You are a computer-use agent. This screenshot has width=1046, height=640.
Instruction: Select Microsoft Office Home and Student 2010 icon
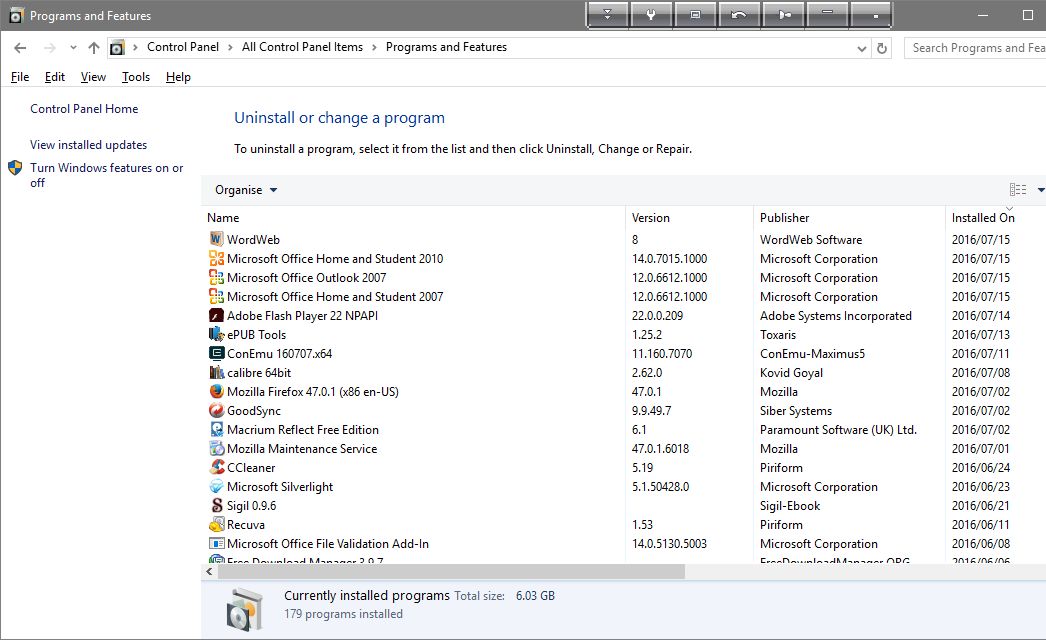coord(216,258)
